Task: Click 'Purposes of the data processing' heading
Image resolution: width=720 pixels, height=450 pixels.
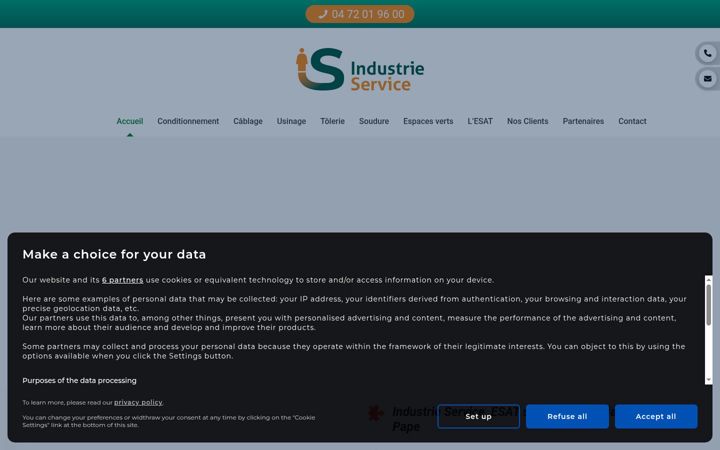Action: tap(79, 381)
